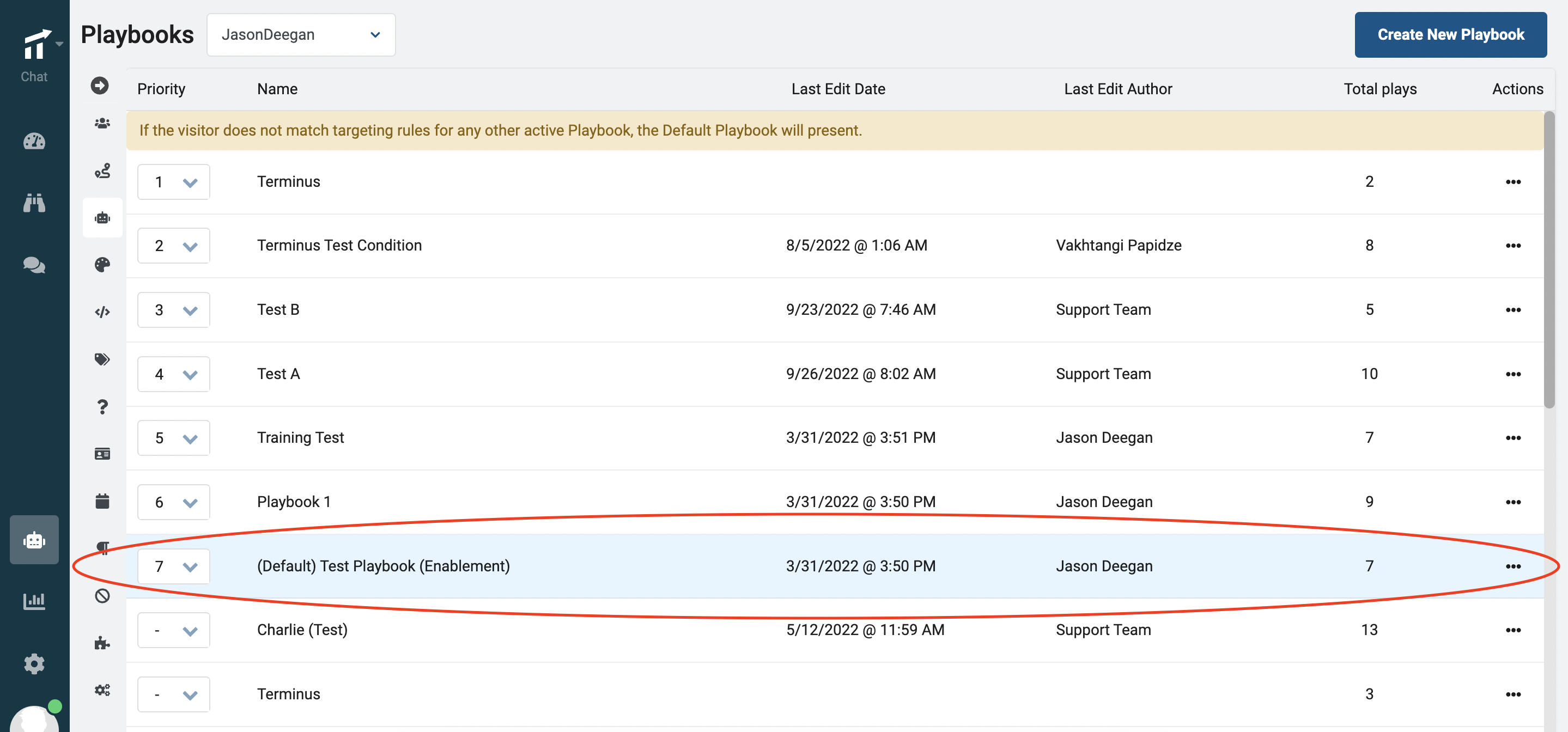Open the blocked circle-slash icon in submenu
This screenshot has height=732, width=1568.
[102, 596]
